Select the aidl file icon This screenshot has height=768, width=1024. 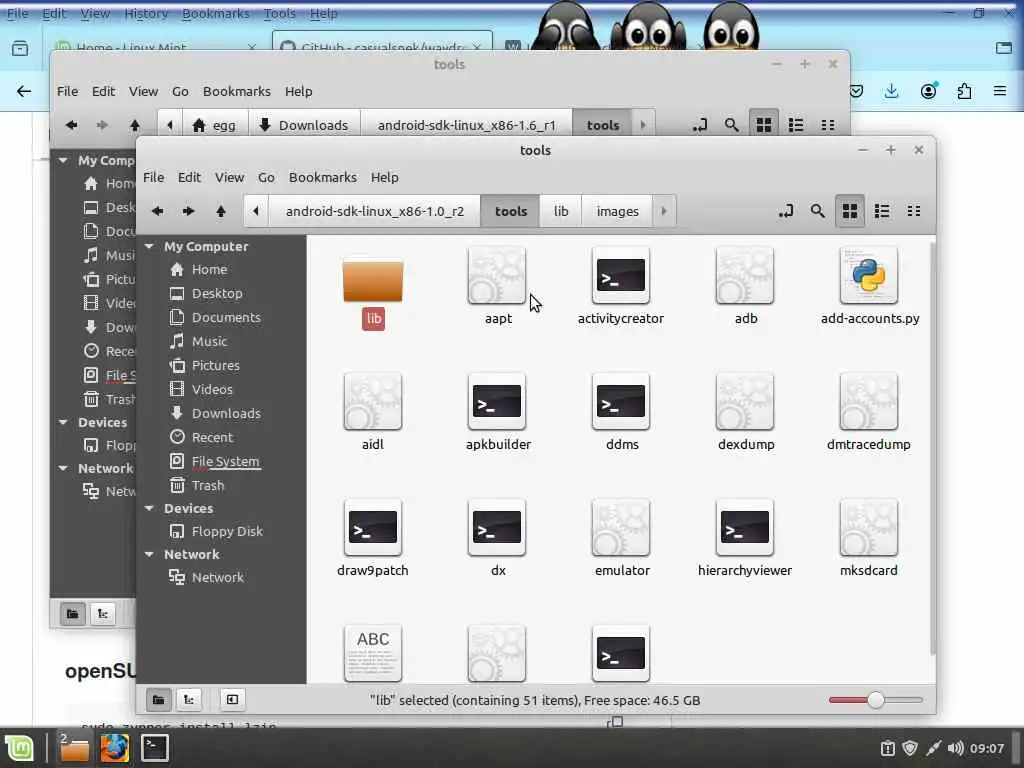[x=372, y=401]
